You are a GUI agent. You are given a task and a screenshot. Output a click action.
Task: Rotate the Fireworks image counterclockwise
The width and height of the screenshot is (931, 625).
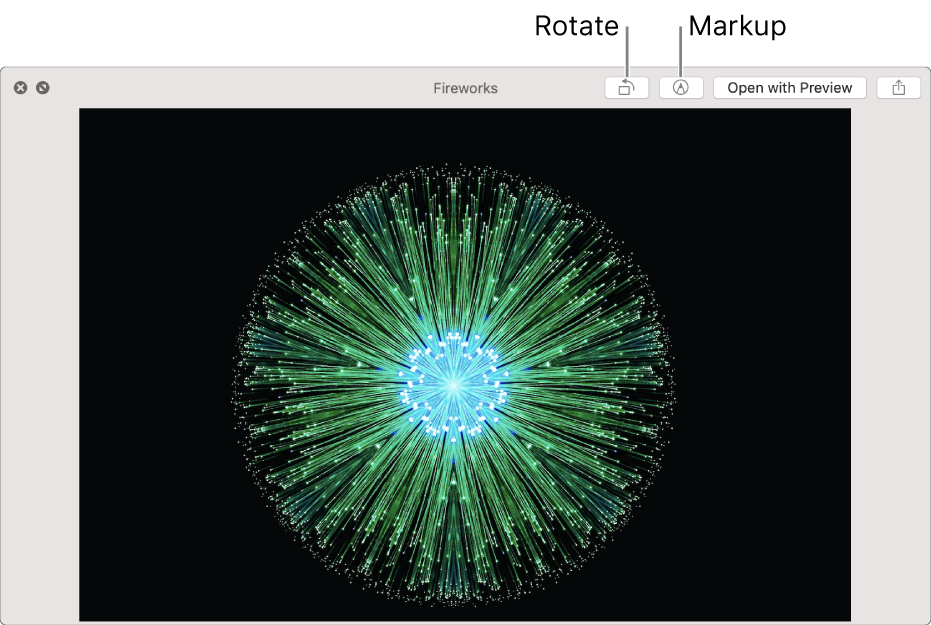point(626,87)
